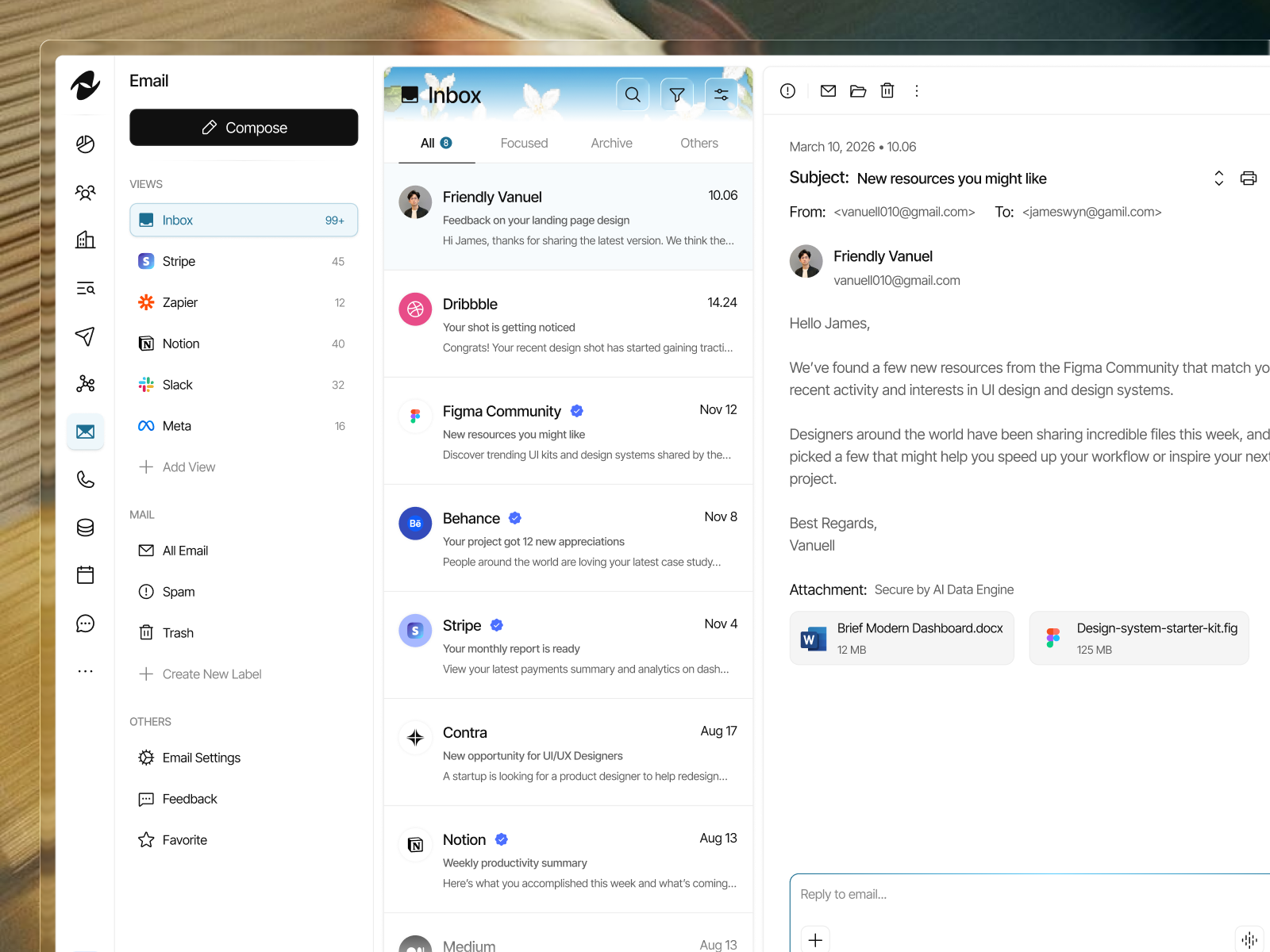Image resolution: width=1270 pixels, height=952 pixels.
Task: Open the list search sidebar icon
Action: point(85,288)
